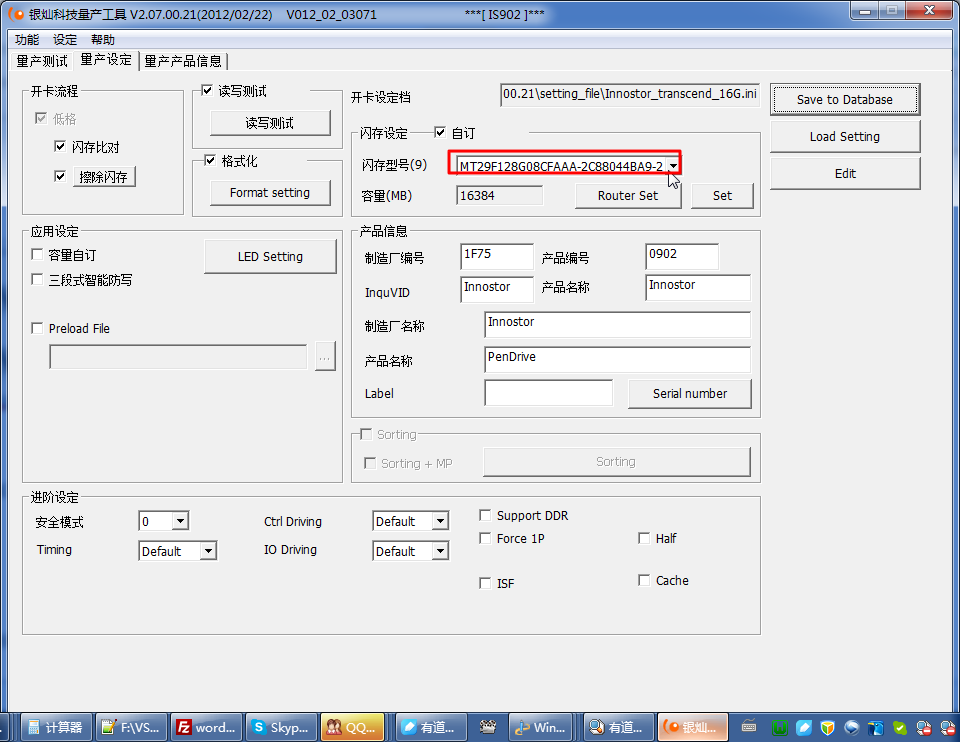
Task: Click the Router Set button
Action: click(628, 196)
